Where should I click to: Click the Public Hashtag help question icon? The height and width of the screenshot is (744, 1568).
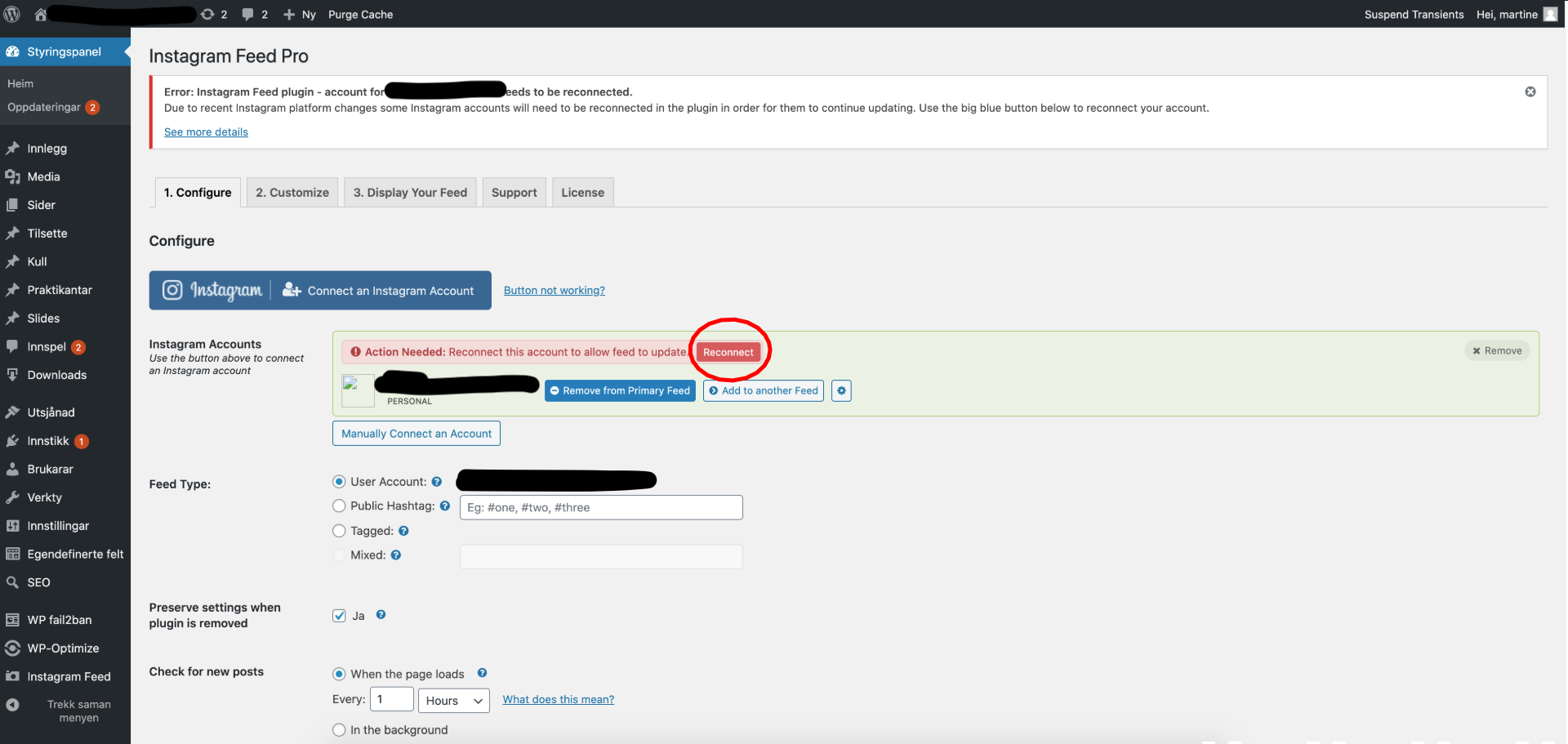click(445, 506)
